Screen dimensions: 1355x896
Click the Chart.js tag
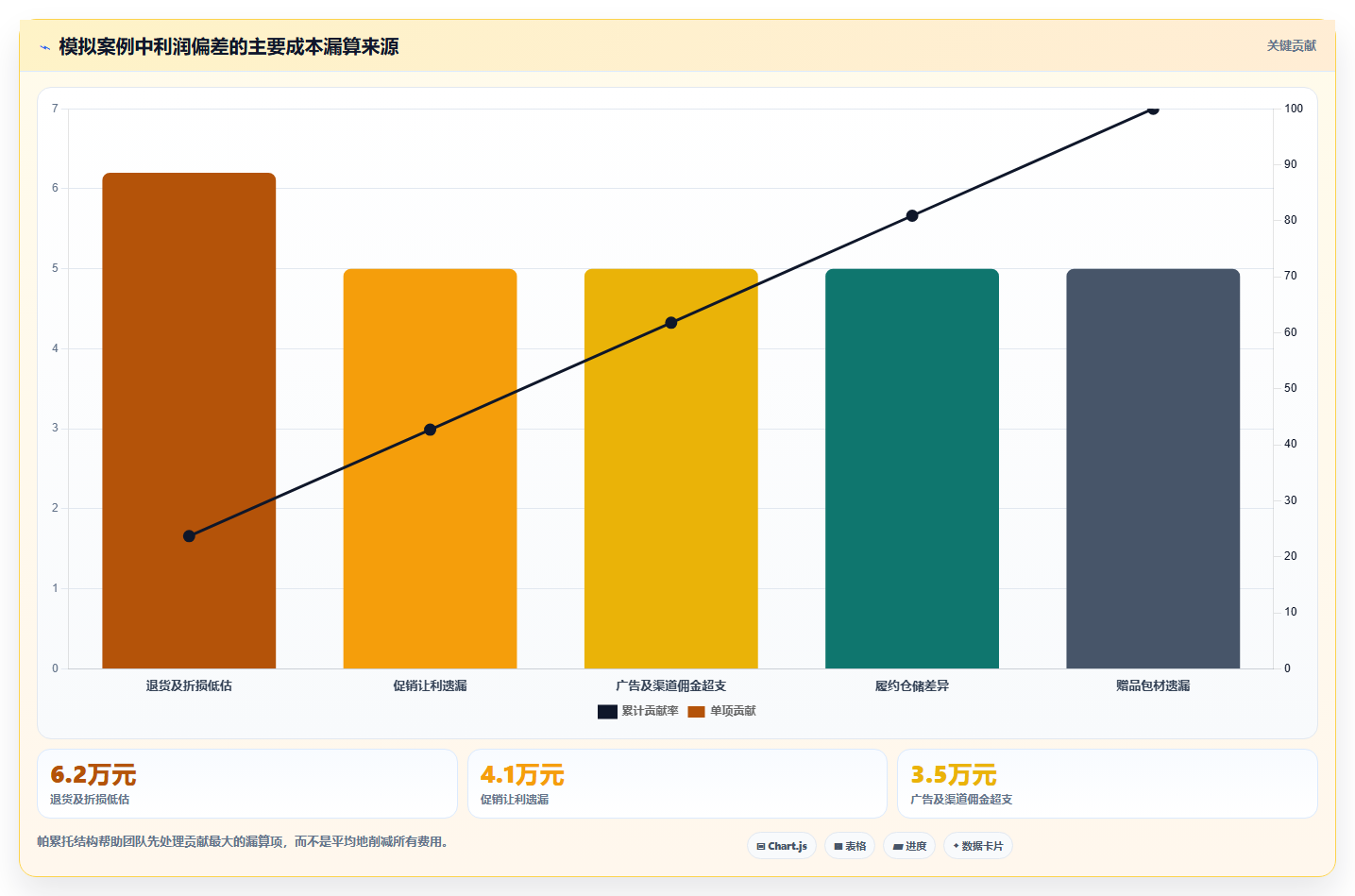[782, 846]
